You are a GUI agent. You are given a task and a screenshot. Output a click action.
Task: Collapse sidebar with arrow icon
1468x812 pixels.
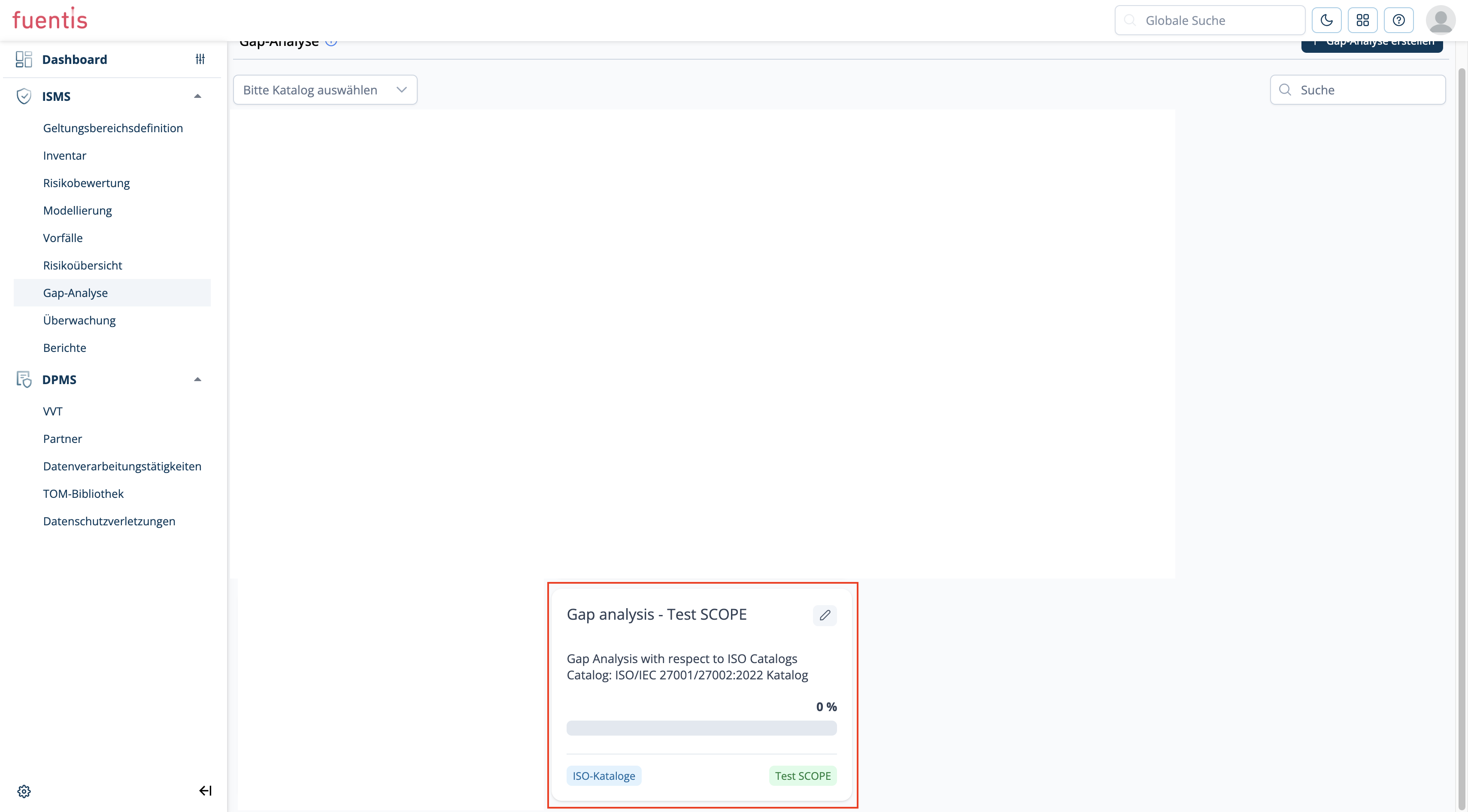(x=205, y=791)
